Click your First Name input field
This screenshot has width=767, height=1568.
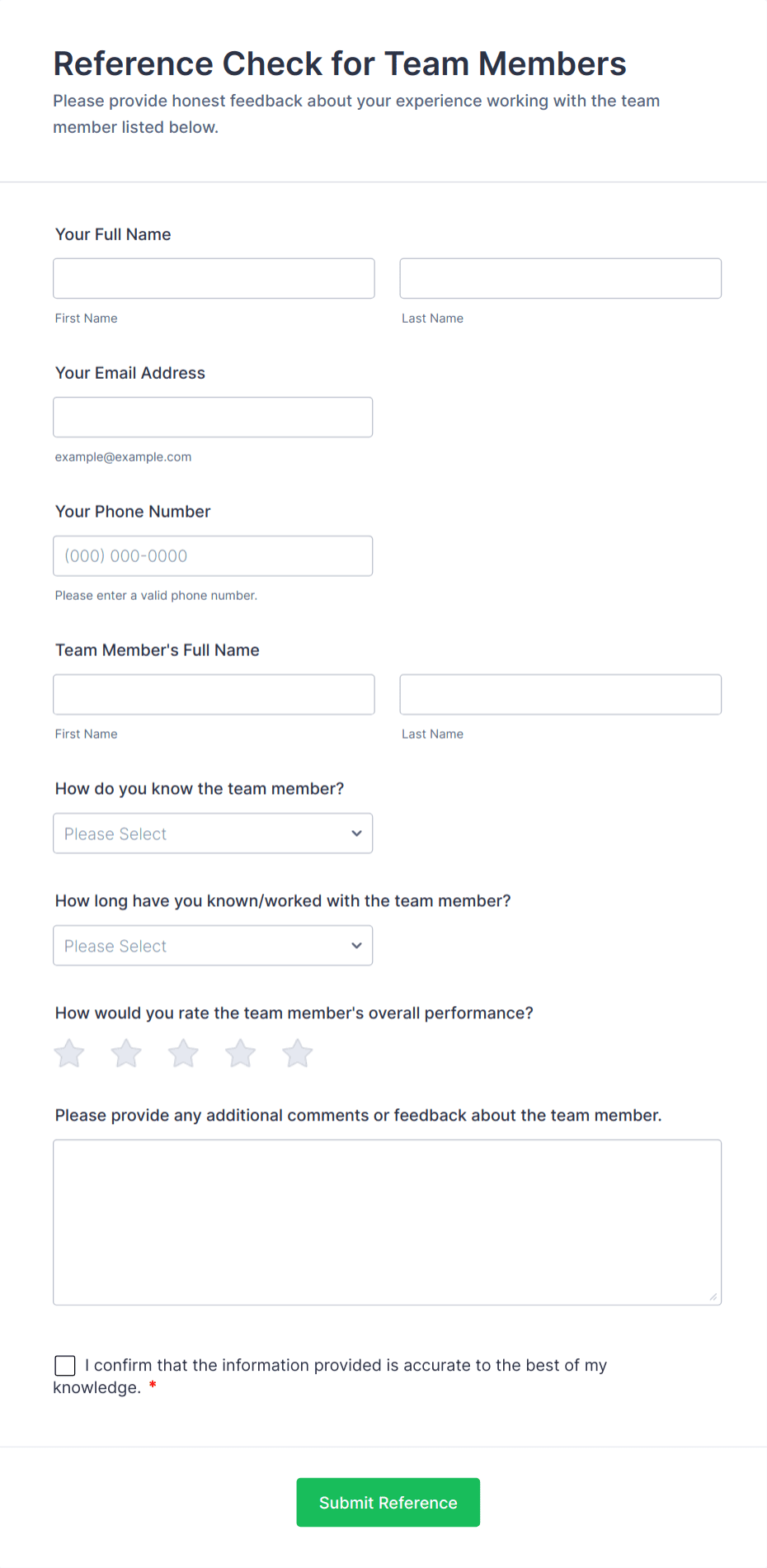[x=213, y=278]
